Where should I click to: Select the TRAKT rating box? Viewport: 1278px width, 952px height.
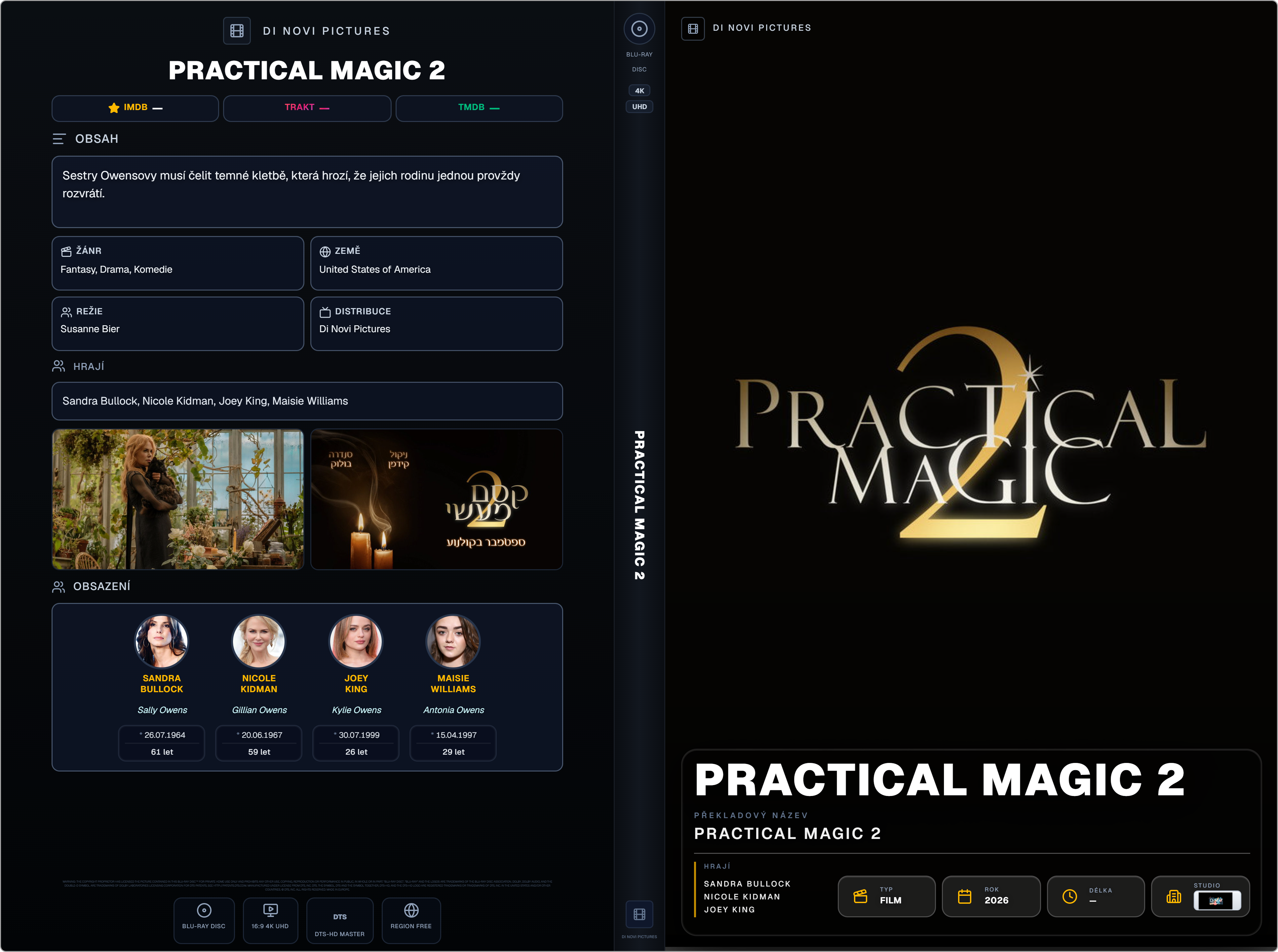[x=307, y=108]
